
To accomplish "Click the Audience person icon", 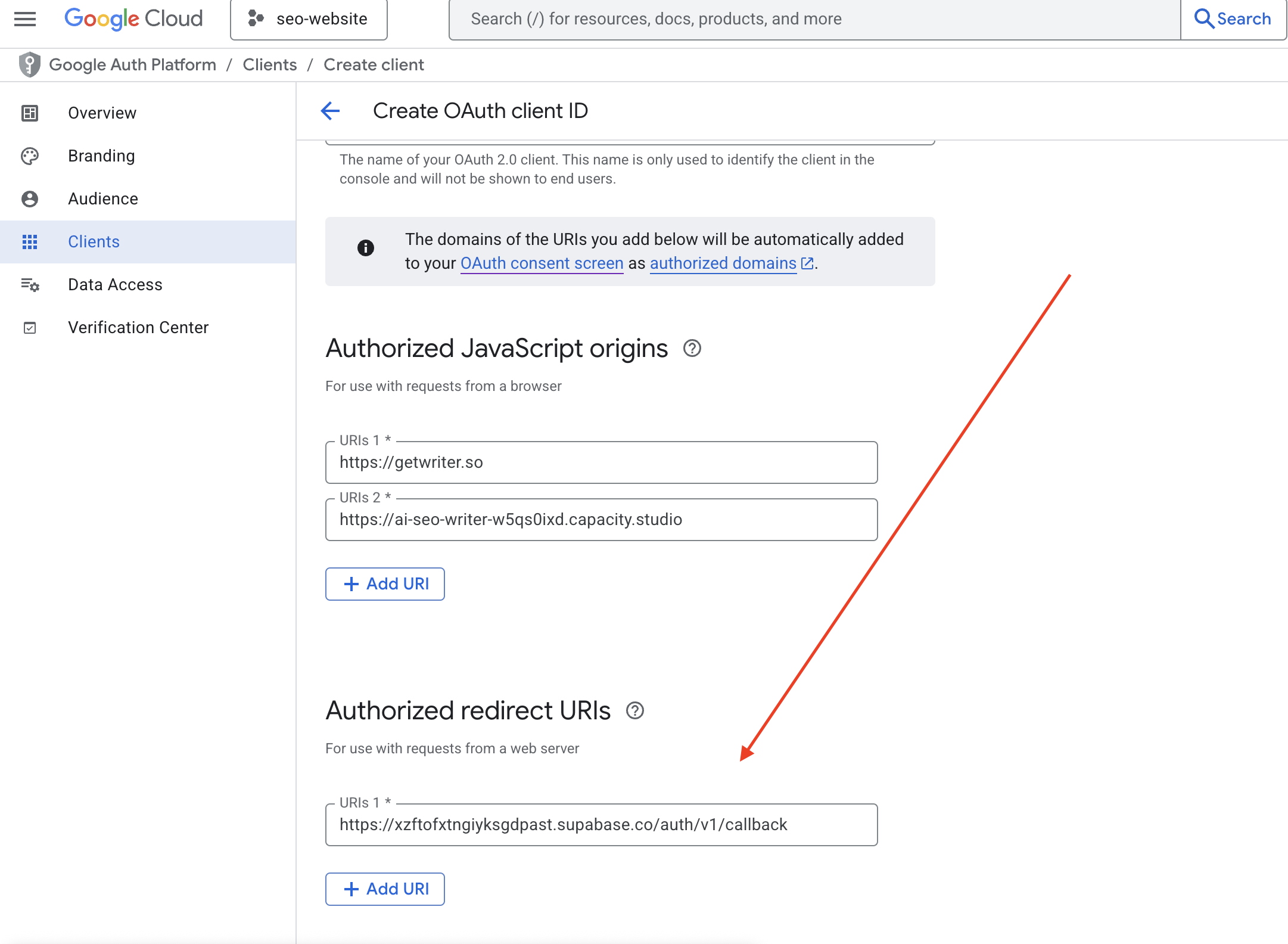I will [x=30, y=198].
